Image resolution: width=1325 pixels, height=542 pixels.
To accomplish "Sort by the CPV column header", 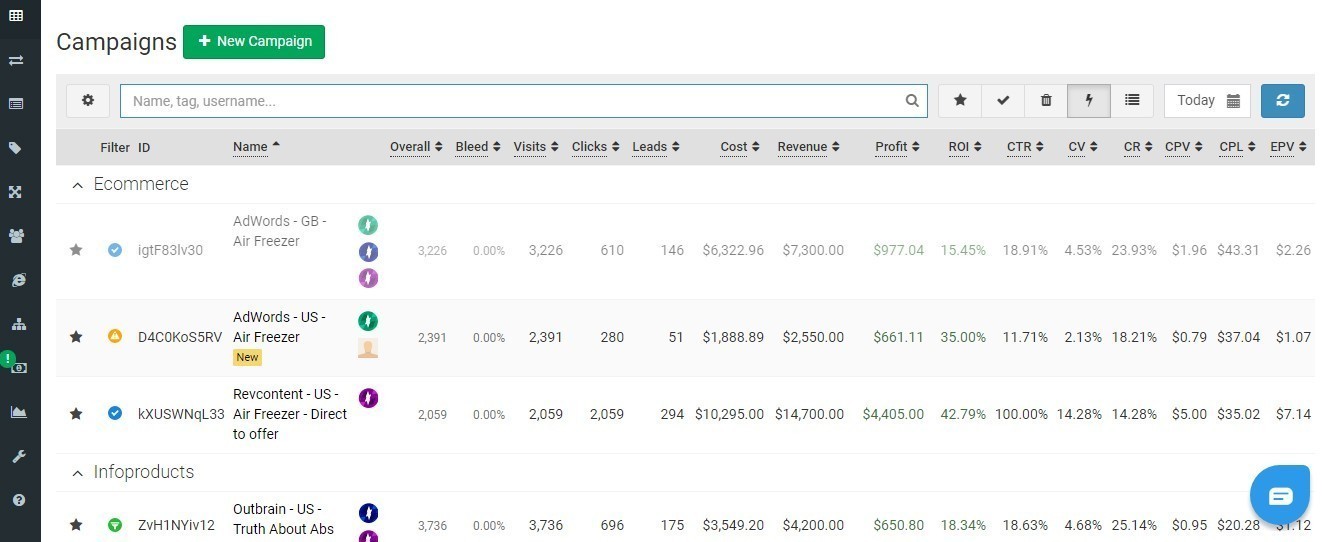I will pyautogui.click(x=1184, y=147).
